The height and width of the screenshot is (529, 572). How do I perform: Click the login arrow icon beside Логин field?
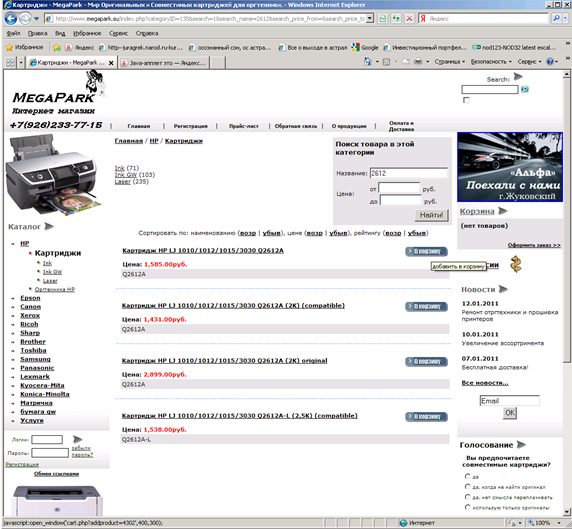tap(78, 439)
